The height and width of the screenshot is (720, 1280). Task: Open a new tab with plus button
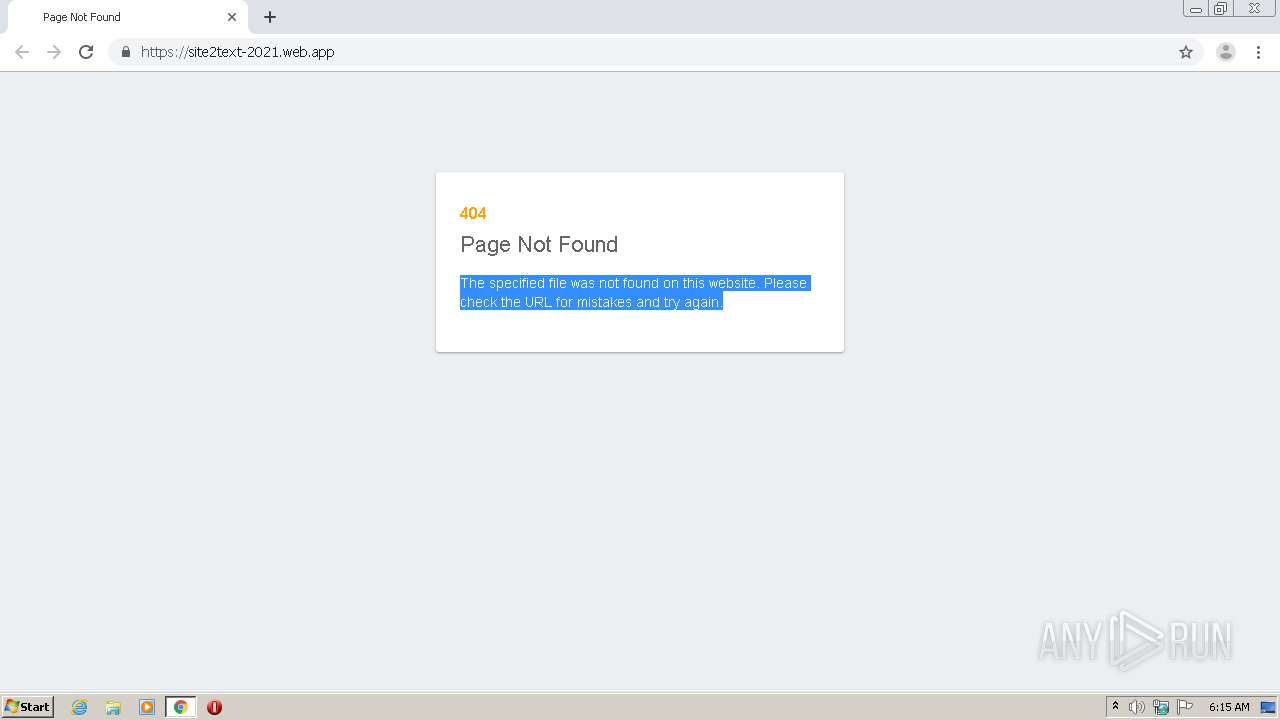click(270, 17)
